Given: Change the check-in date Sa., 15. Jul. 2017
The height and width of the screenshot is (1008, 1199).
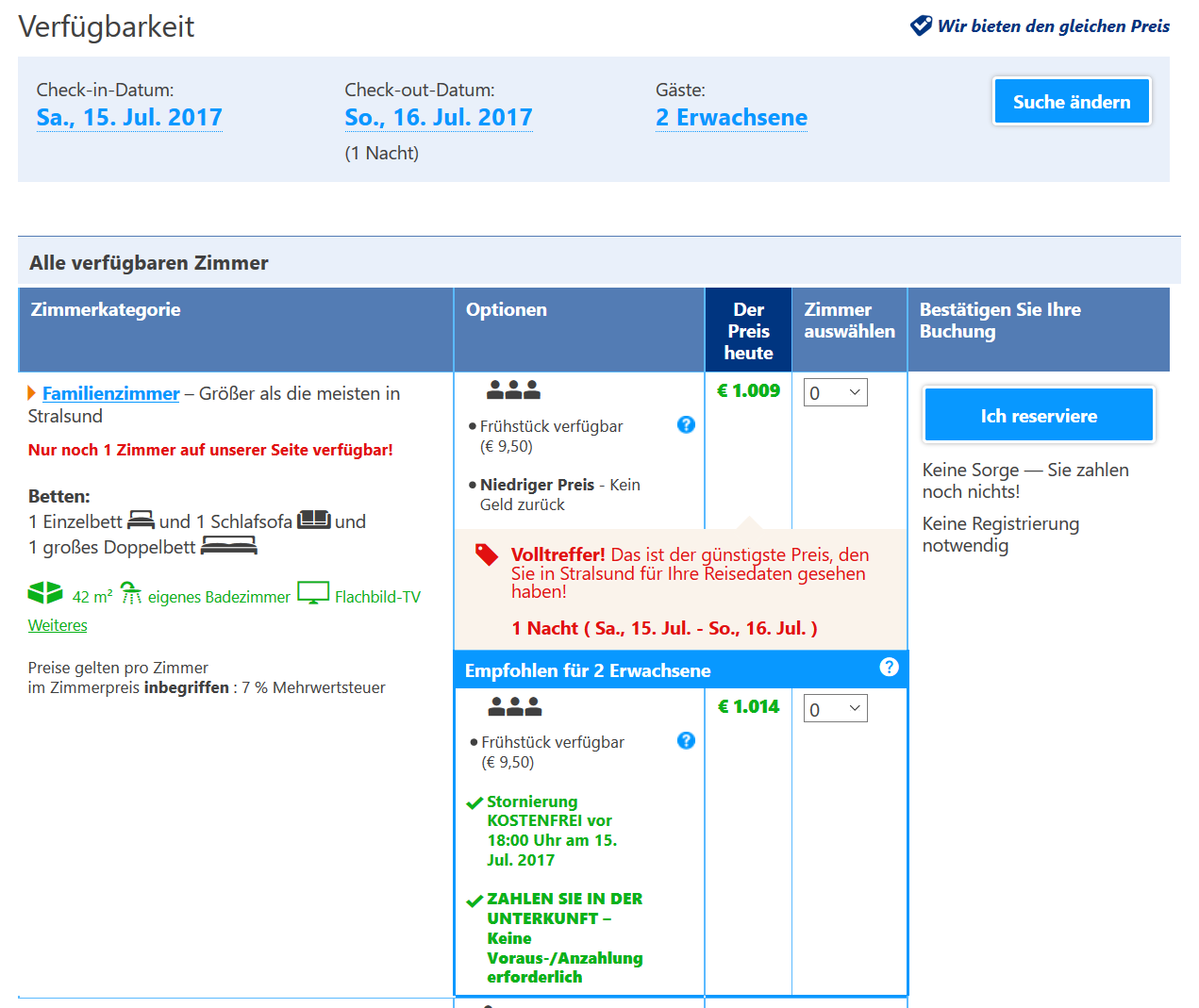Looking at the screenshot, I should pyautogui.click(x=128, y=116).
